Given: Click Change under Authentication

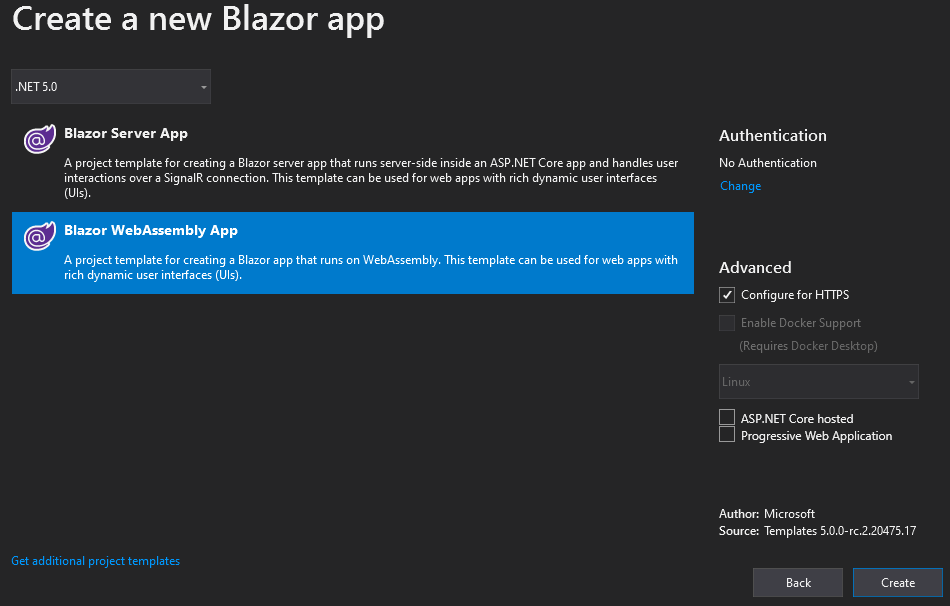Looking at the screenshot, I should (740, 186).
